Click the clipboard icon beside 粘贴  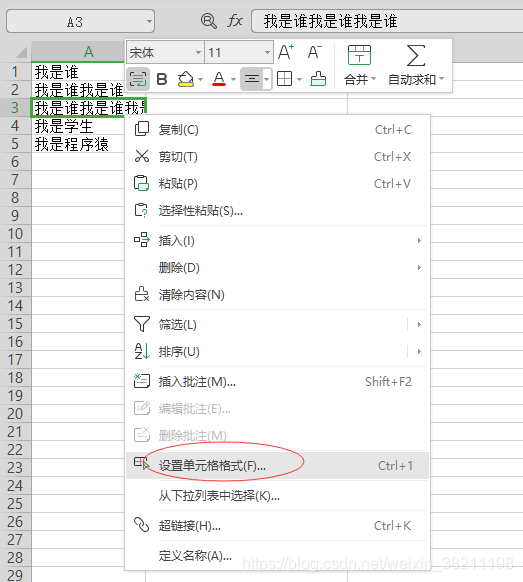pyautogui.click(x=141, y=183)
